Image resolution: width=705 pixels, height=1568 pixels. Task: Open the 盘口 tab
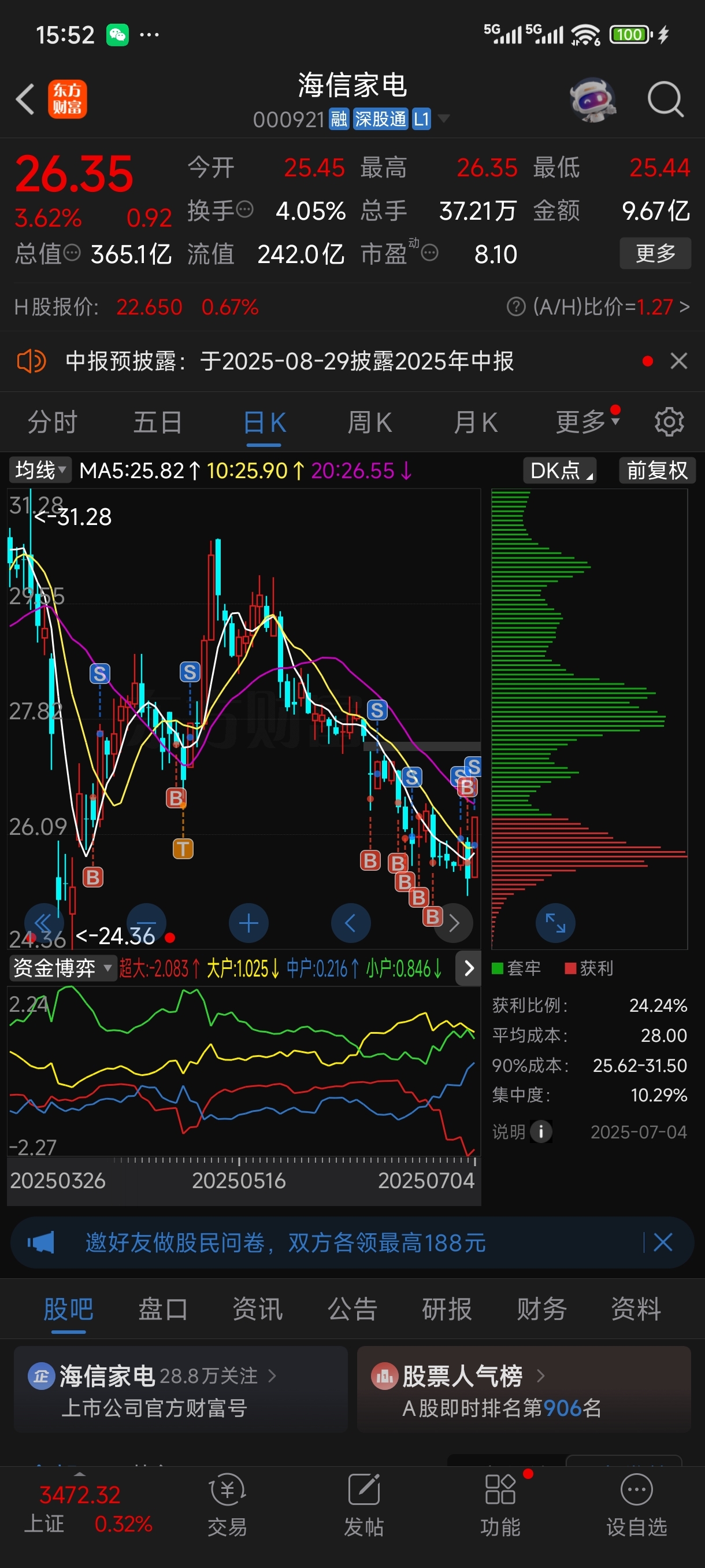(163, 1309)
